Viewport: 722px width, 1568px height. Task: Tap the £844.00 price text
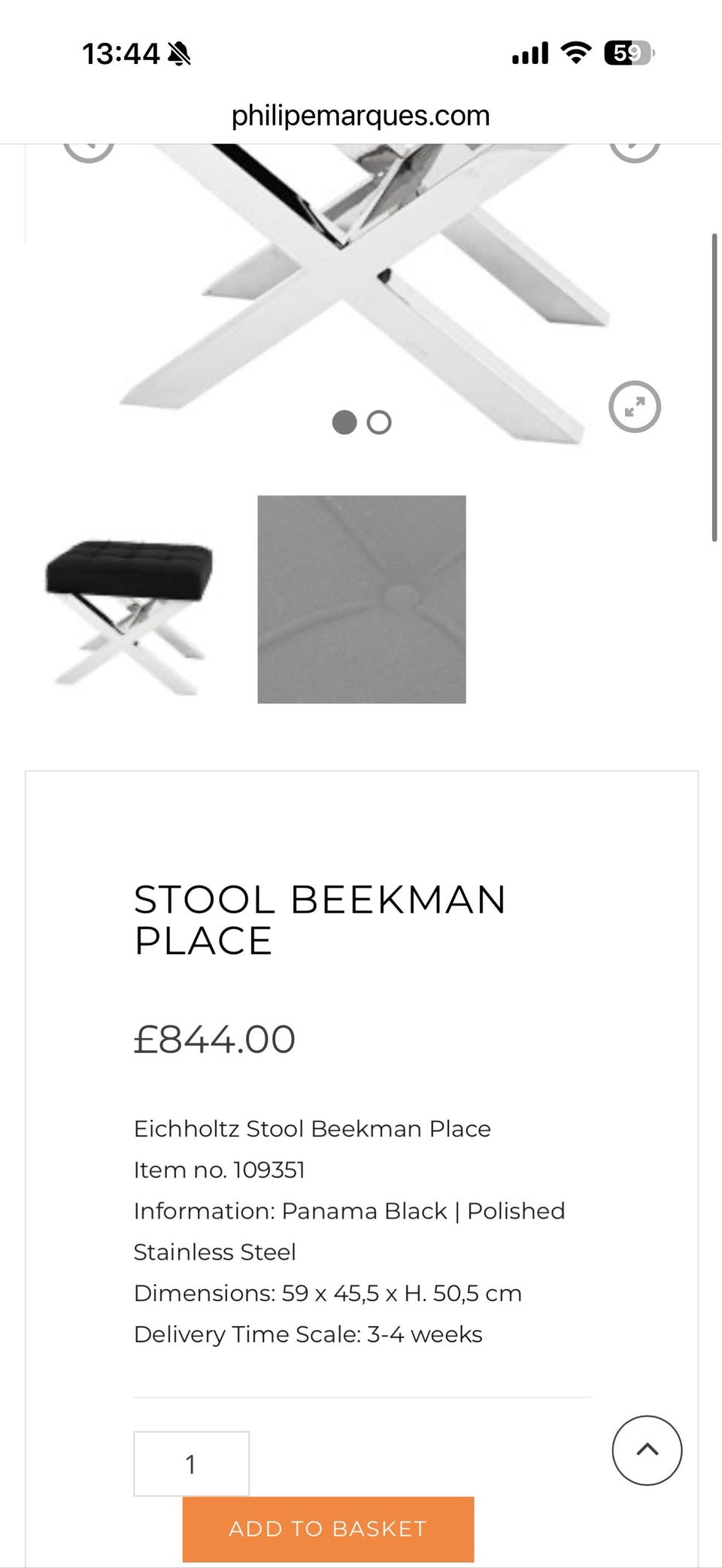point(215,1040)
